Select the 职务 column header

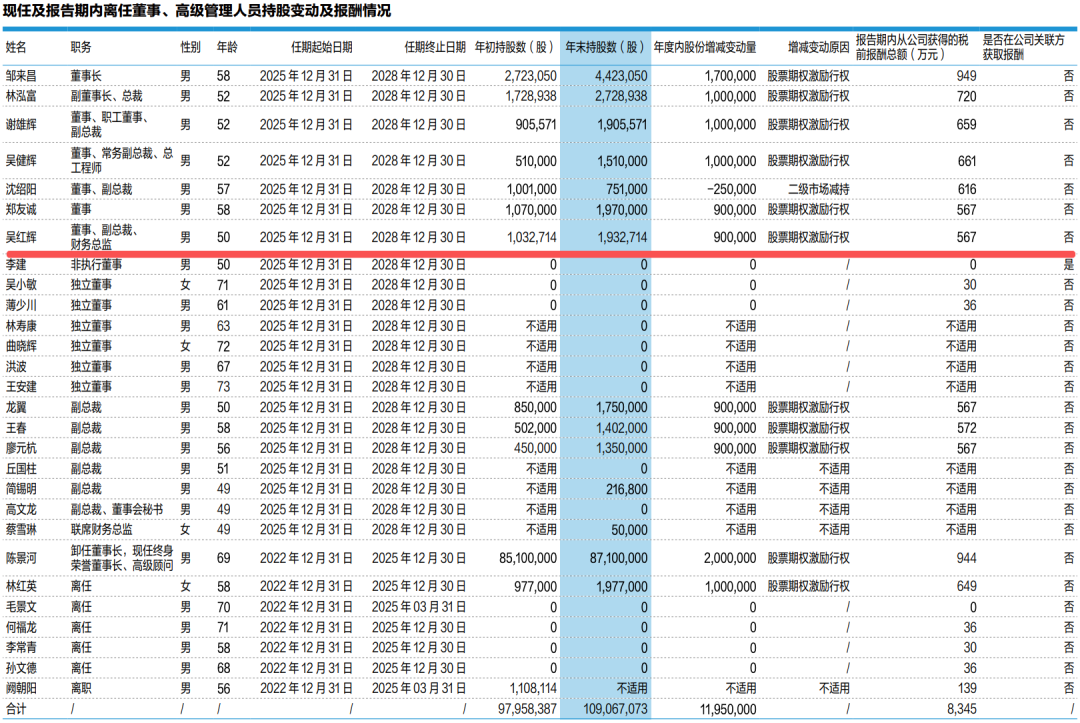pyautogui.click(x=81, y=48)
